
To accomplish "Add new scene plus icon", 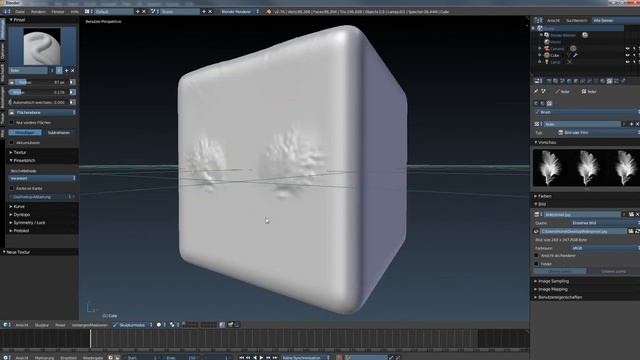I will (204, 12).
